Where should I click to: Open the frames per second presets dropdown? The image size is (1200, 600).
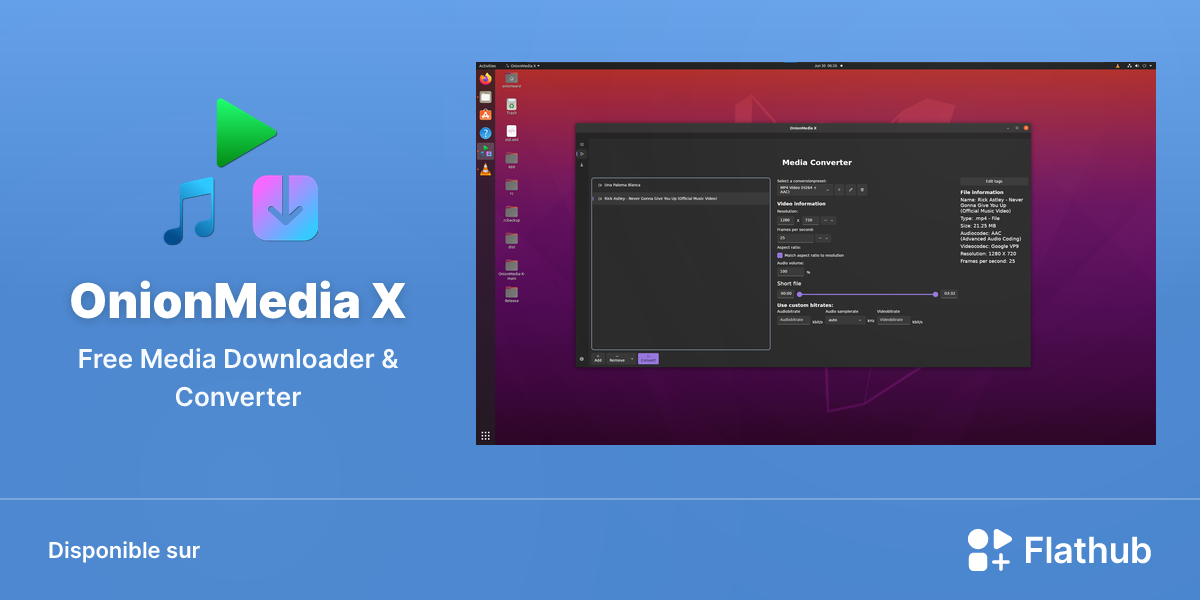coord(823,238)
